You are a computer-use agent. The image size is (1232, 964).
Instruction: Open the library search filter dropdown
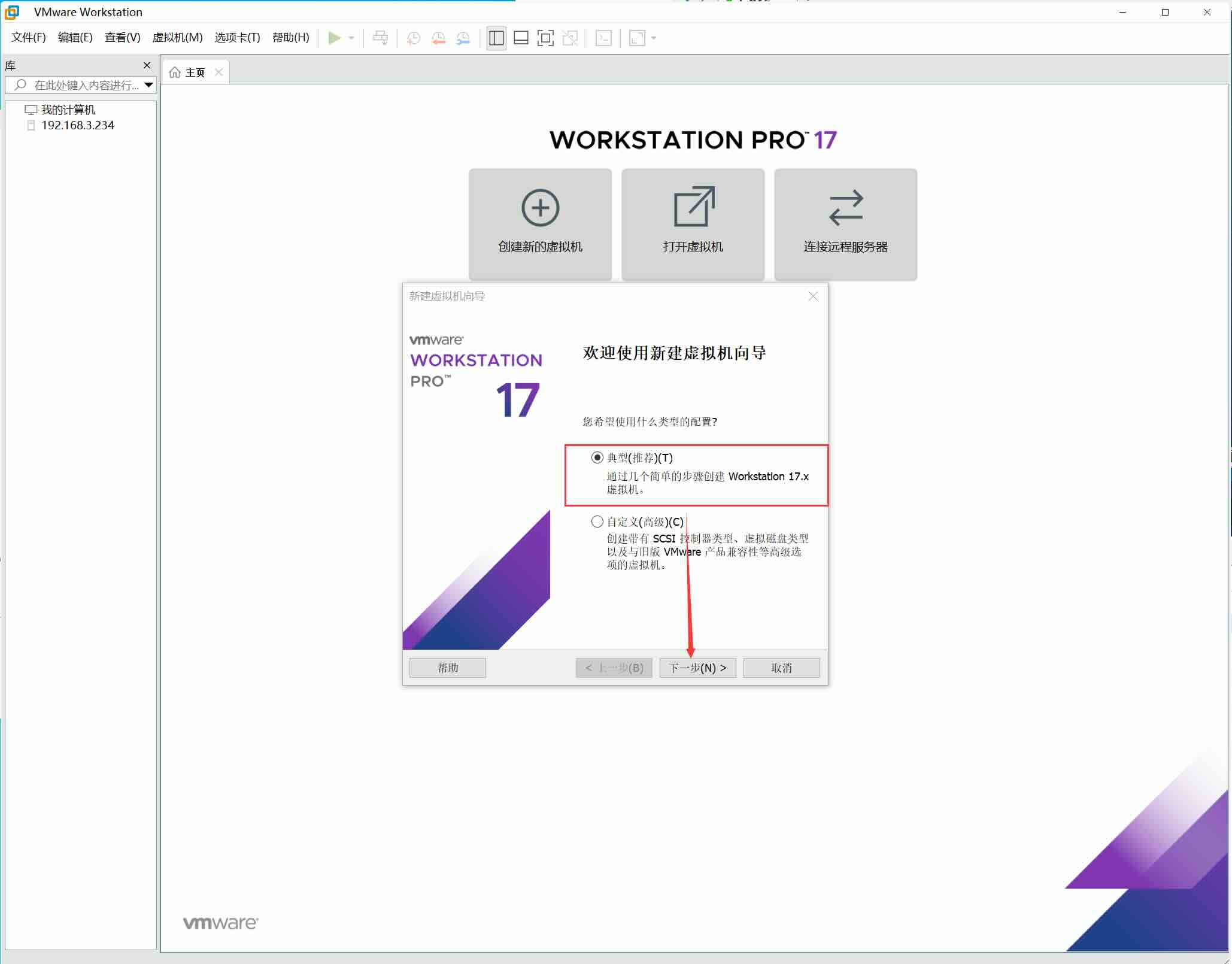point(149,85)
